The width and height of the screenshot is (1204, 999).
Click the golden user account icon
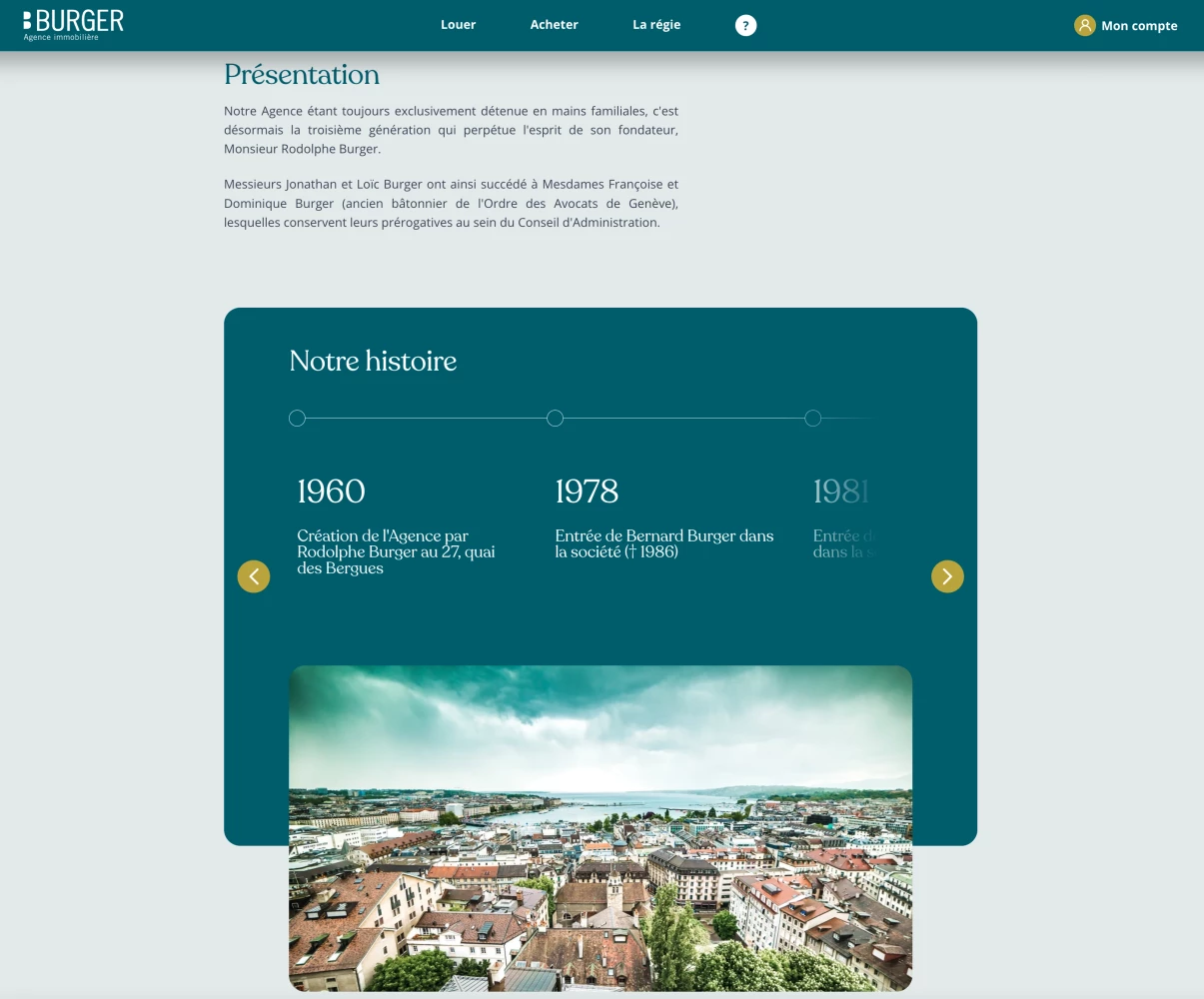pos(1084,26)
